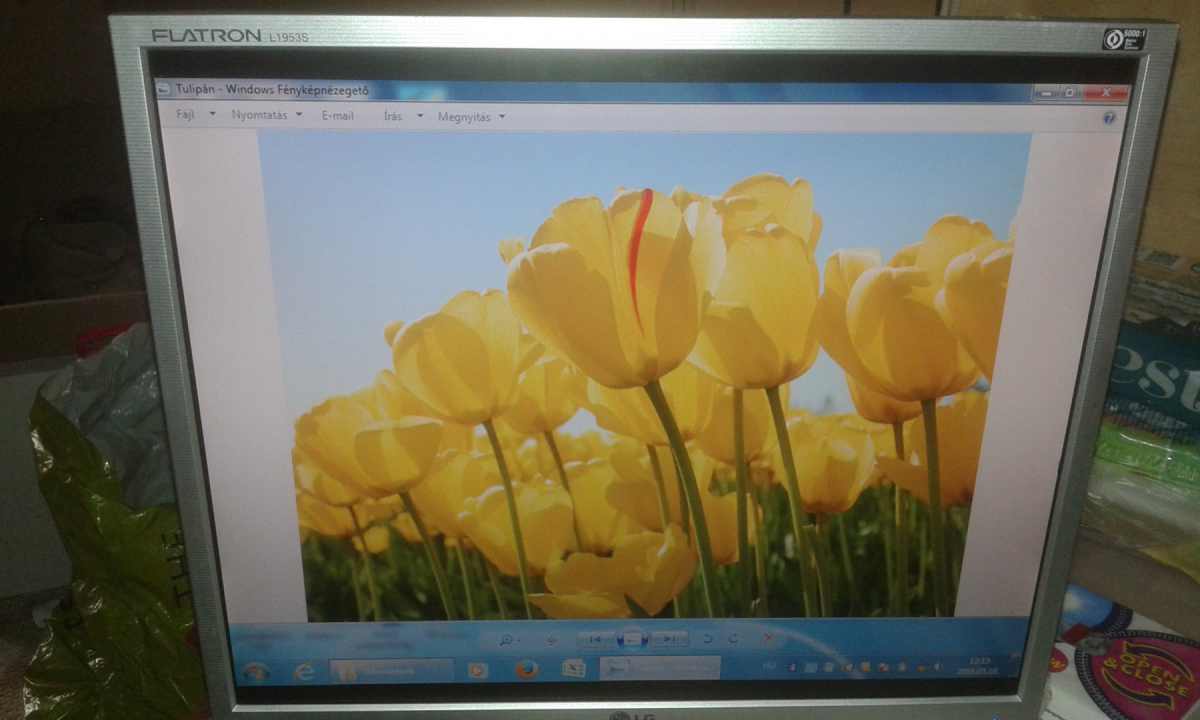The width and height of the screenshot is (1200, 720).
Task: Expand the Megnyitás dropdown arrow
Action: pyautogui.click(x=502, y=117)
